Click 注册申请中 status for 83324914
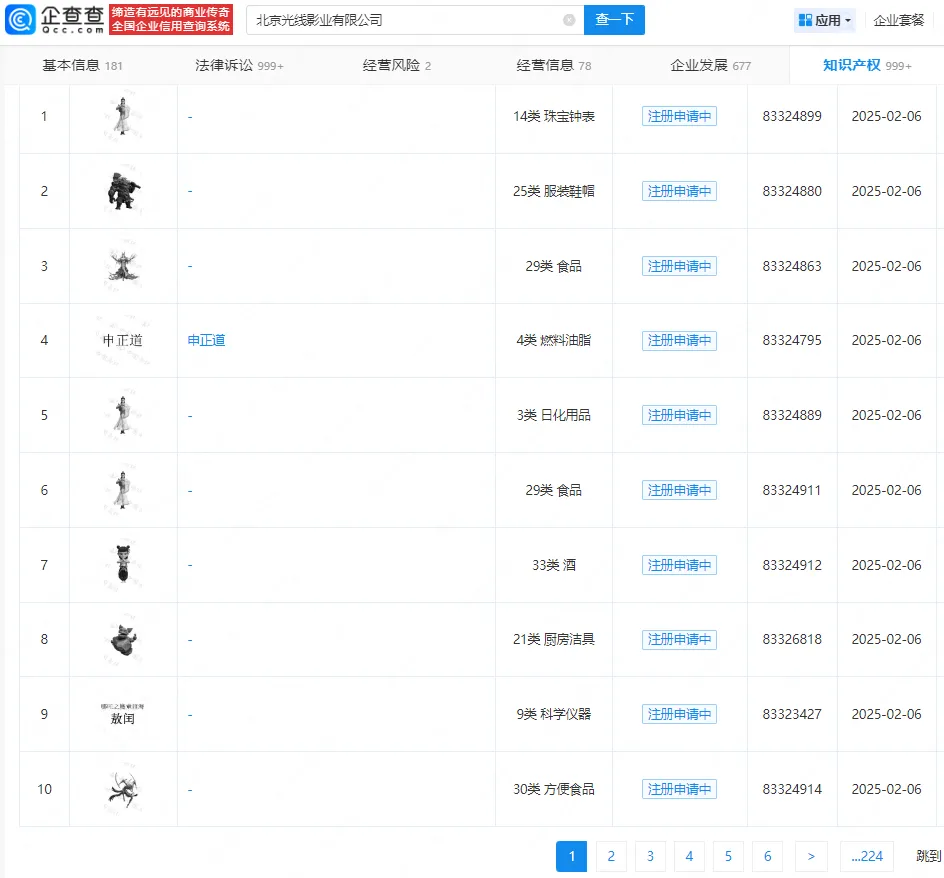 coord(679,788)
